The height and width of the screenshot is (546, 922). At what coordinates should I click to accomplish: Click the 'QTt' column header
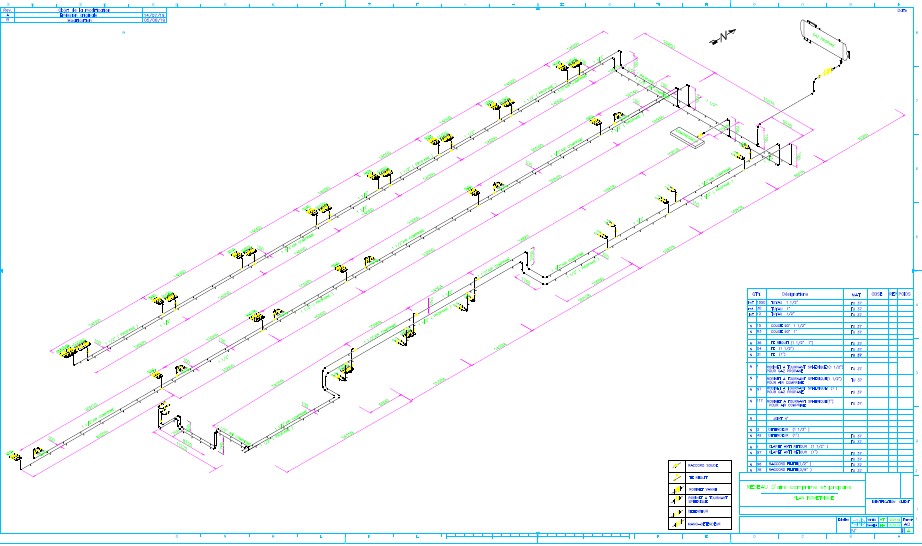[x=756, y=294]
